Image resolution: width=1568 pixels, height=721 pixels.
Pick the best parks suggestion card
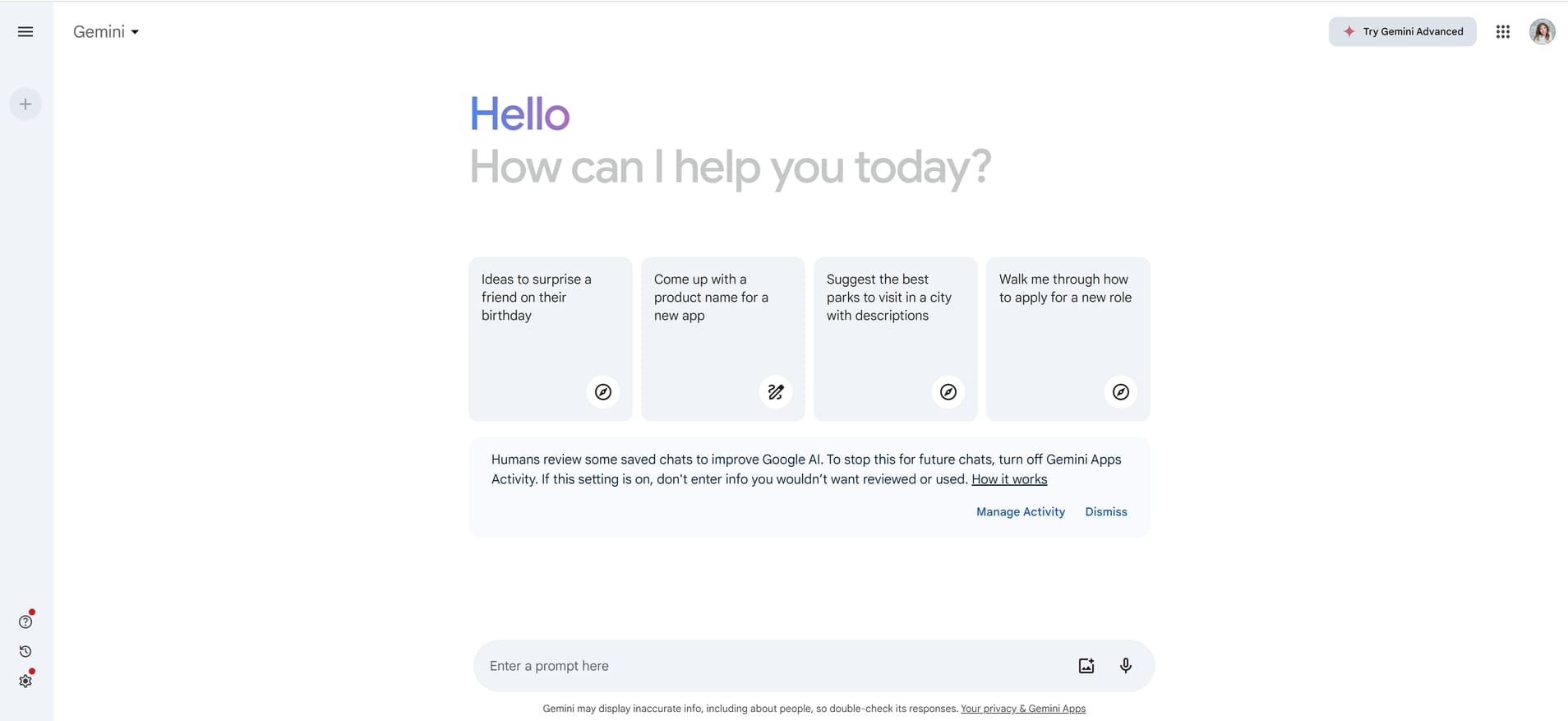[895, 339]
